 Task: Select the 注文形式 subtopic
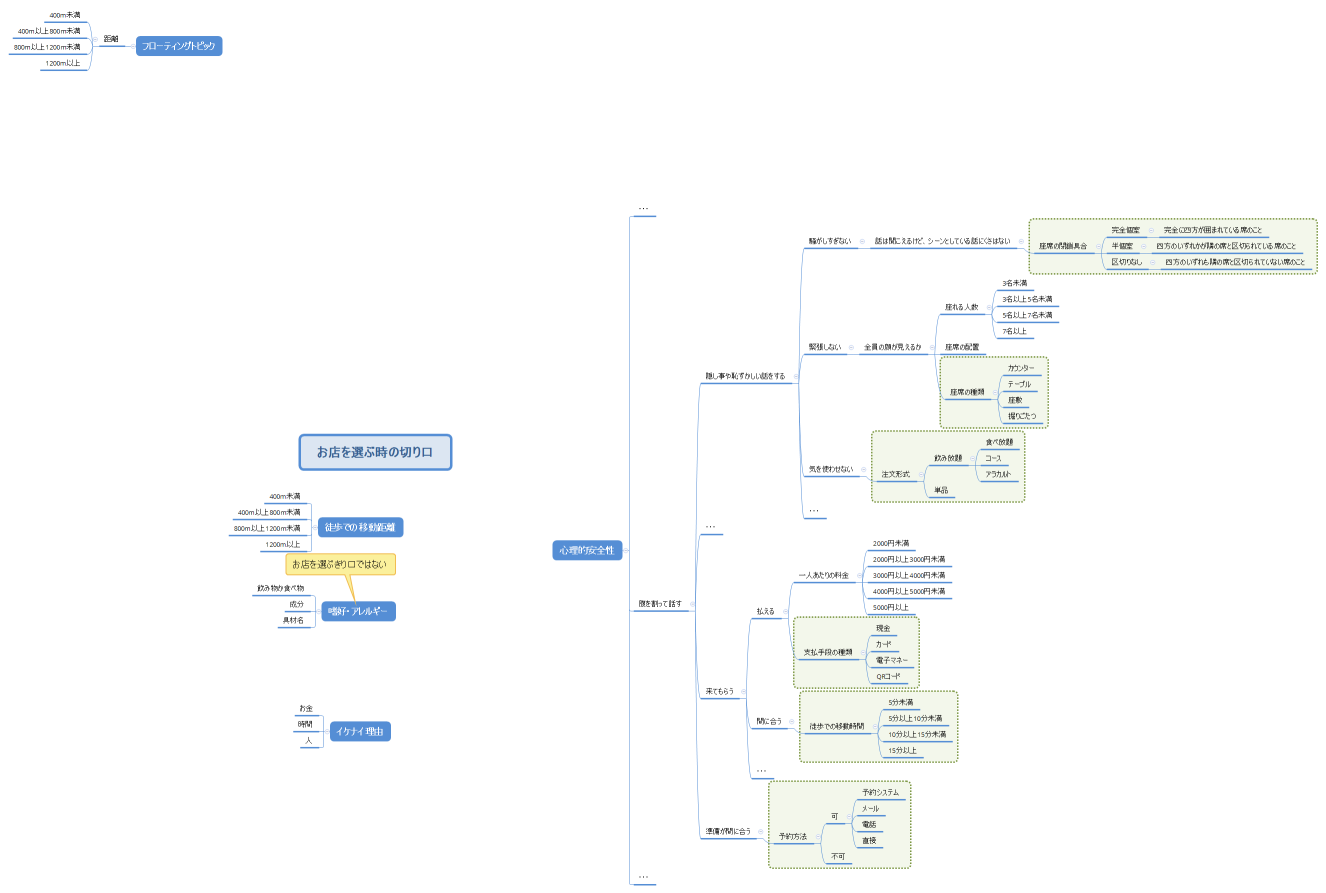pos(895,474)
